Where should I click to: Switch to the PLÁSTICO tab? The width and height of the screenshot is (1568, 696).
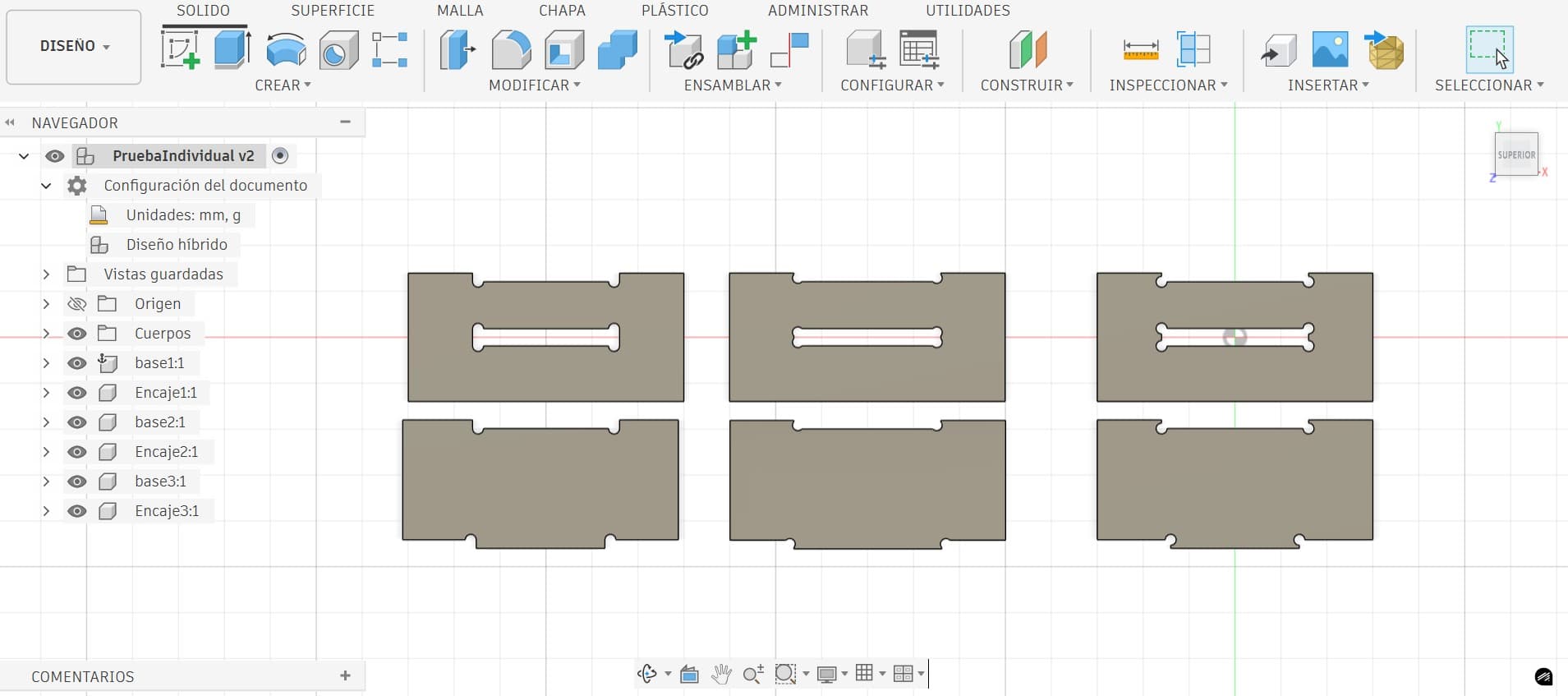pyautogui.click(x=674, y=11)
